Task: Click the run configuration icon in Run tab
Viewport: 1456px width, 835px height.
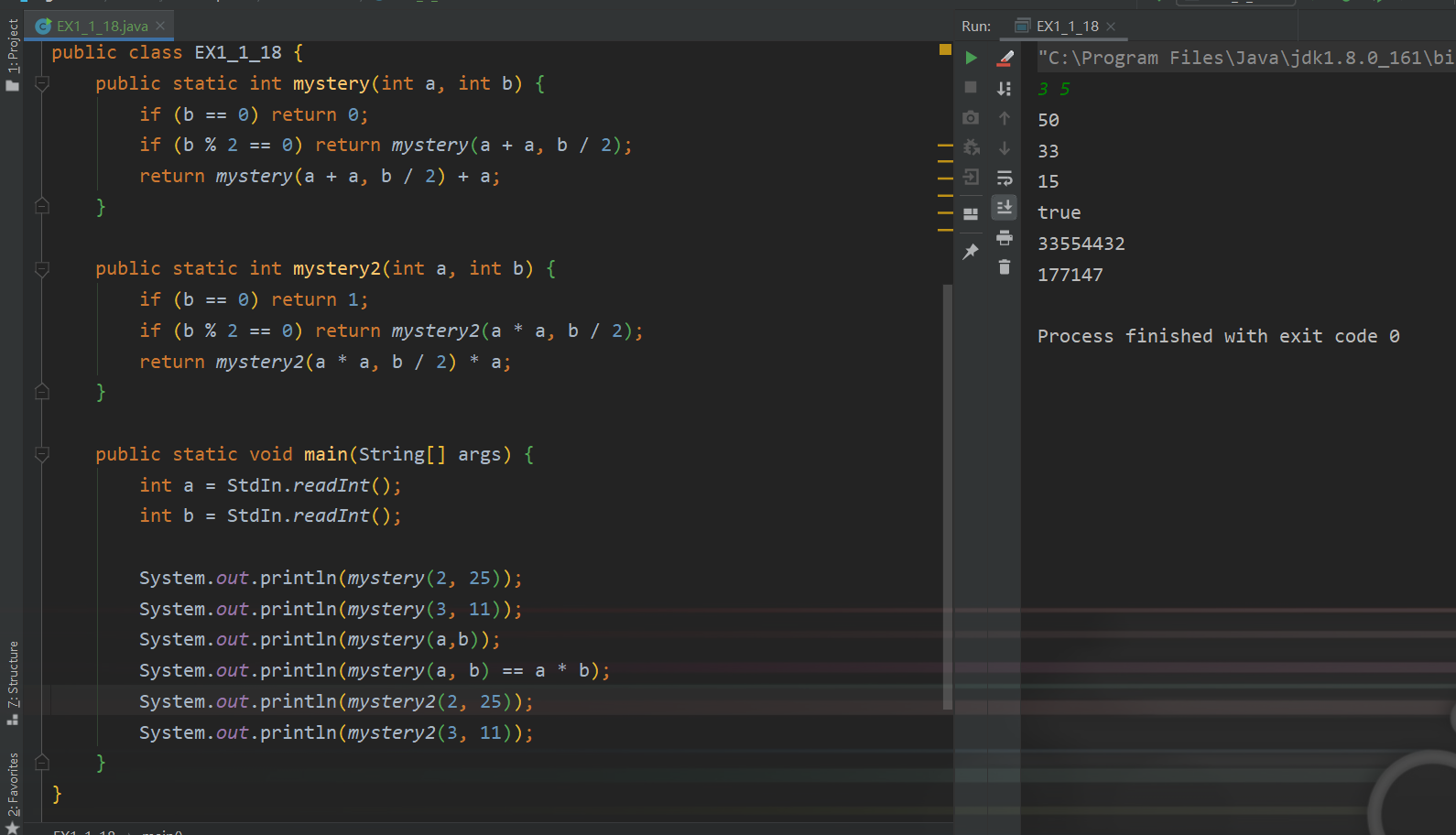Action: pyautogui.click(x=1023, y=26)
